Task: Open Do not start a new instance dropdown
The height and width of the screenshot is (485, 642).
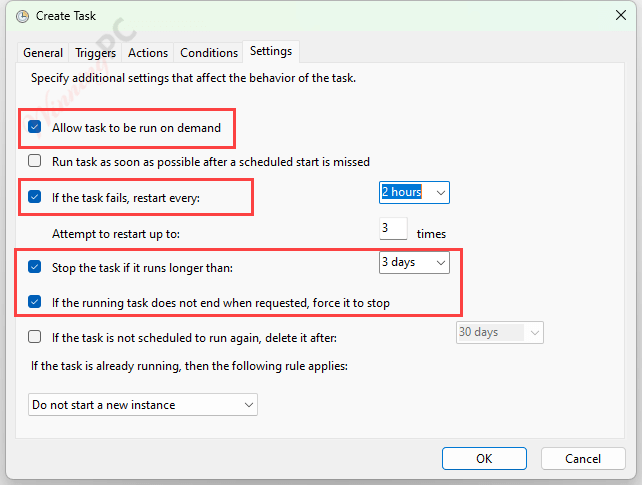Action: (x=142, y=405)
